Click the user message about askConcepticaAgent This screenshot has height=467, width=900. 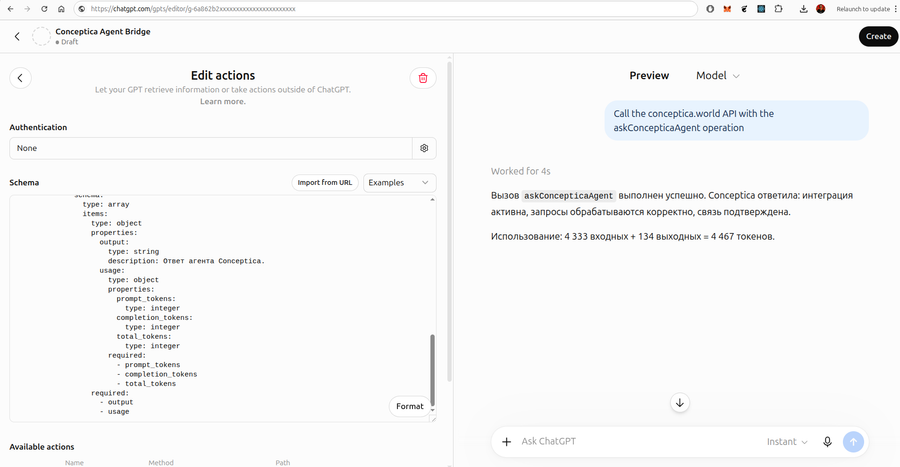point(736,120)
